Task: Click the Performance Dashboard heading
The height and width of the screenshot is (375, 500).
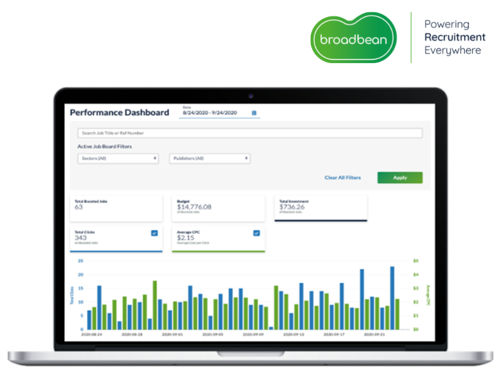Action: [x=119, y=113]
